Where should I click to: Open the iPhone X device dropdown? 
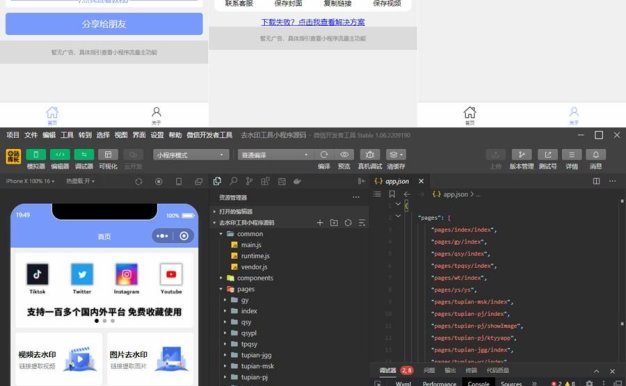(x=30, y=181)
